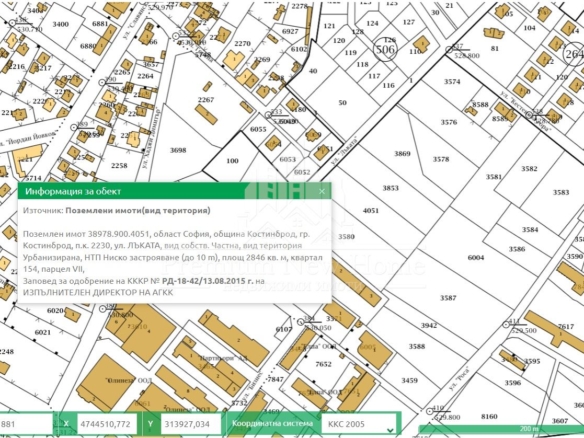Select geodetic point marker 411 circle
Screen dimensions: 584x438
(x=506, y=324)
